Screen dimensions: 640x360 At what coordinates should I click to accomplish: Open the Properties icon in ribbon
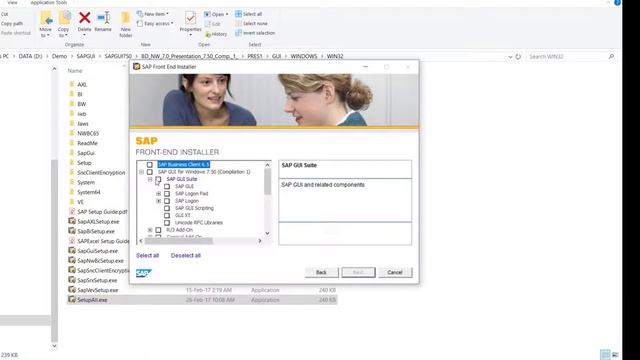(190, 18)
